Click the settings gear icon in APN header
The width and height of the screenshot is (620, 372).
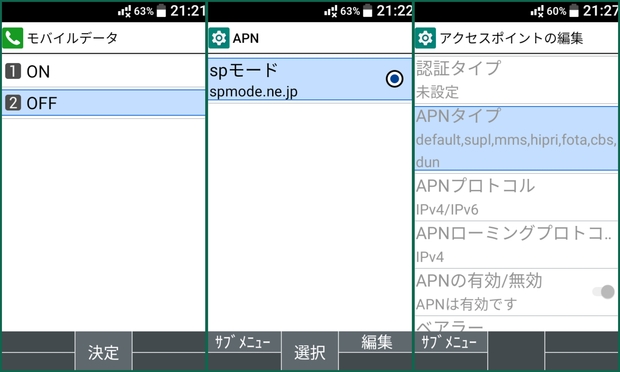pos(219,38)
